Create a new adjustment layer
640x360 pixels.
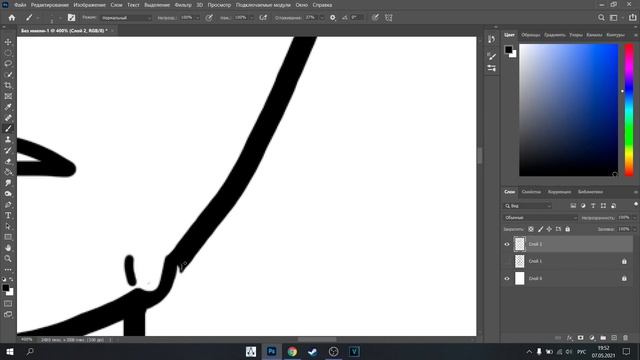pyautogui.click(x=592, y=338)
